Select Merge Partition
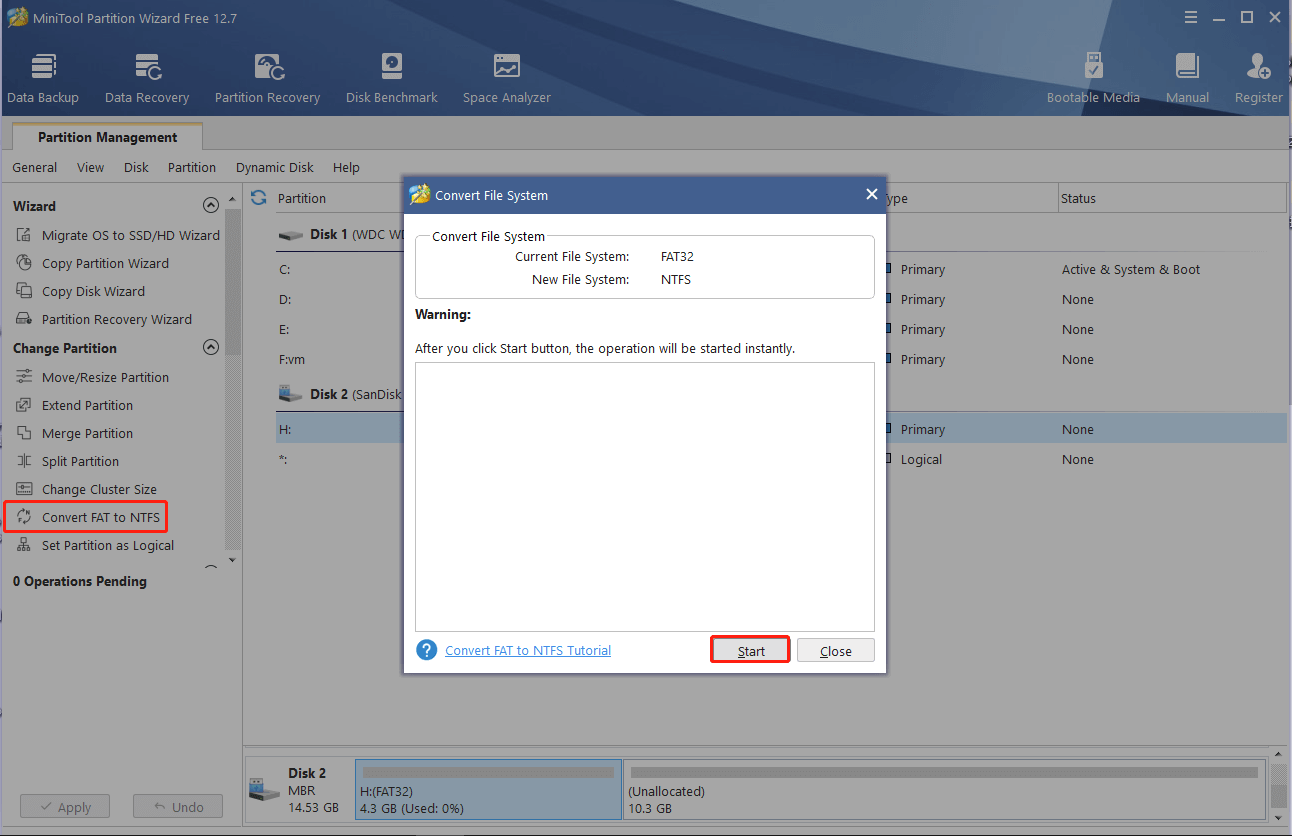Viewport: 1292px width, 836px height. click(74, 433)
